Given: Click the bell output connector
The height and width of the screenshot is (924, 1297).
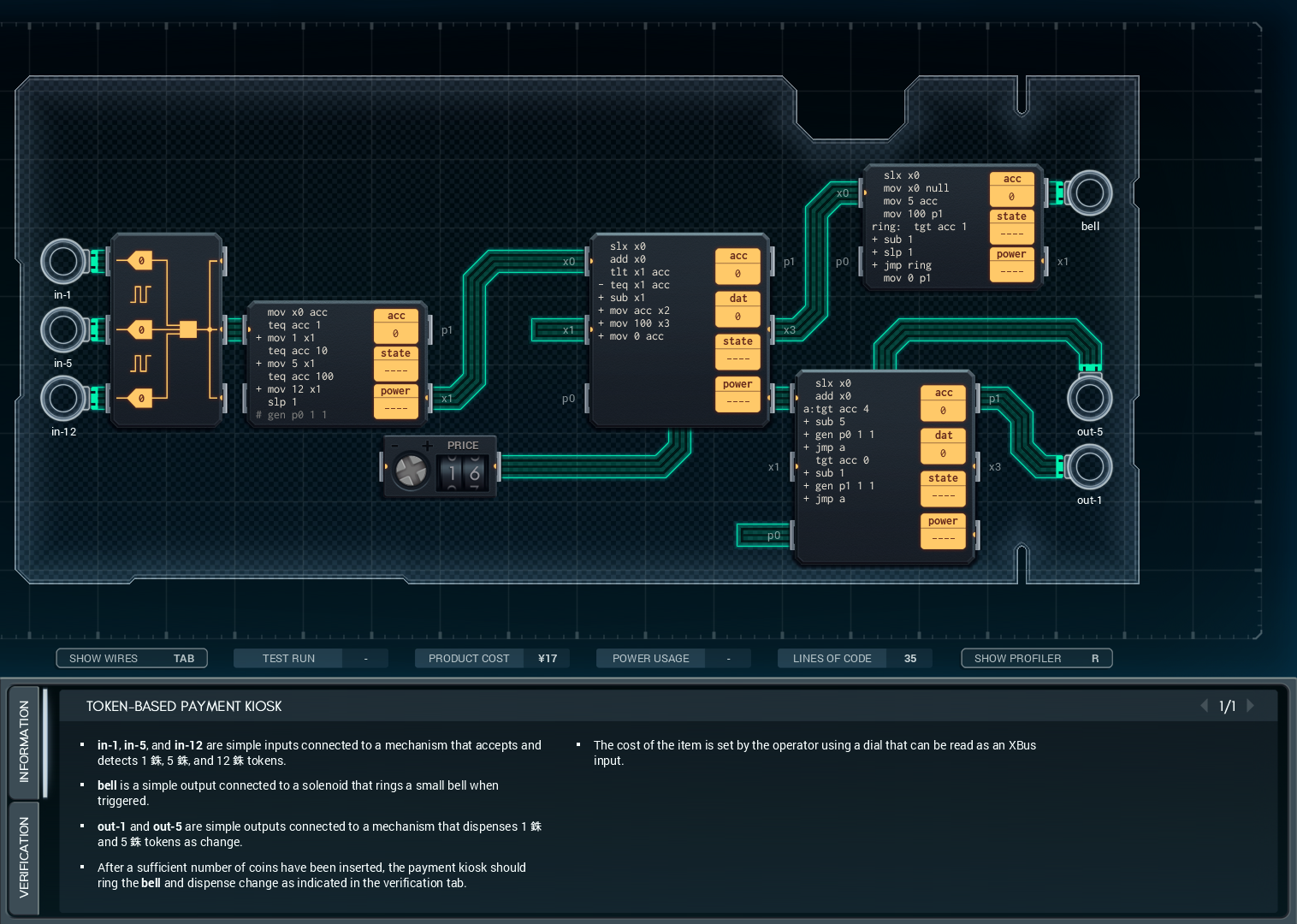Looking at the screenshot, I should pyautogui.click(x=1089, y=193).
